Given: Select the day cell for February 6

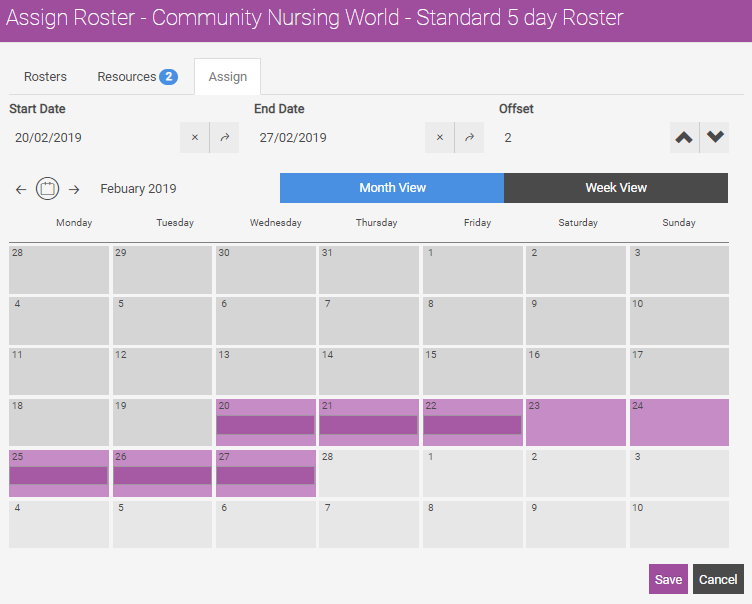Looking at the screenshot, I should 265,320.
